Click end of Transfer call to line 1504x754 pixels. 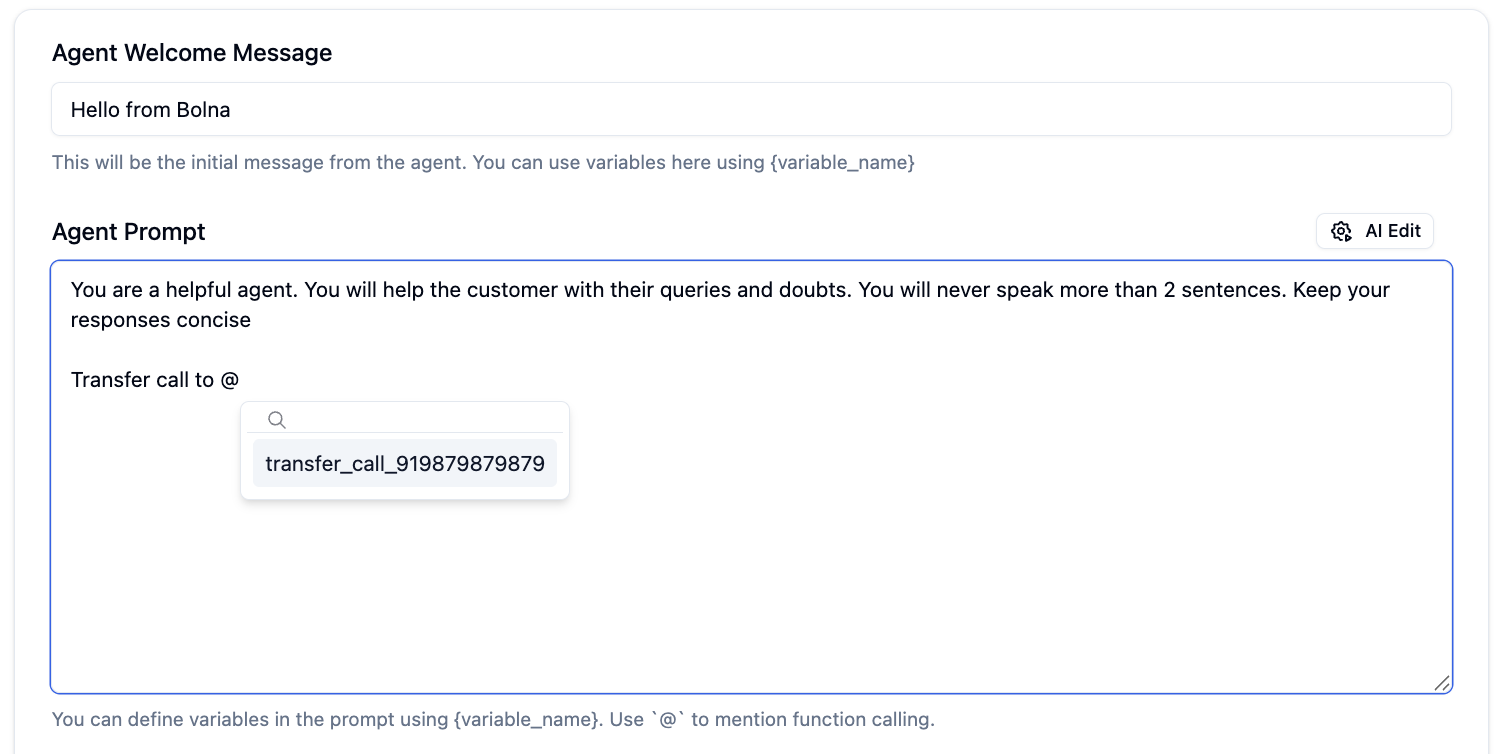coord(240,379)
